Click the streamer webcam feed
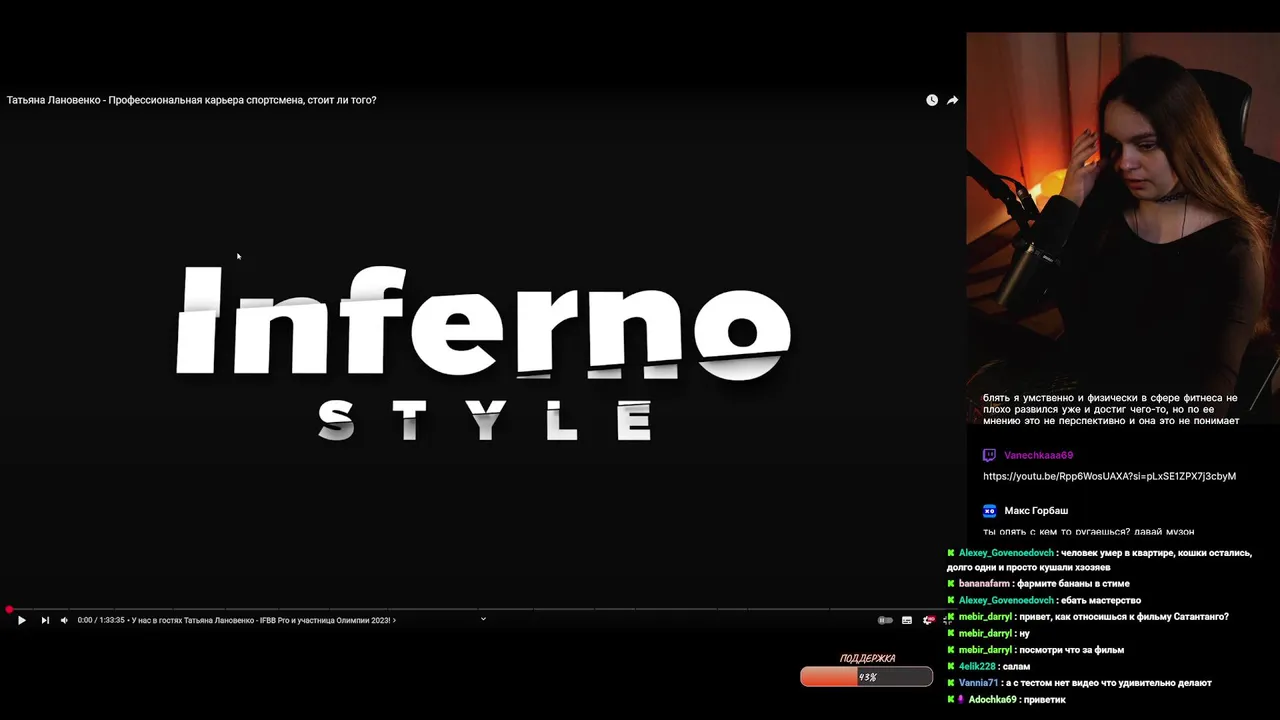Viewport: 1280px width, 720px height. pos(1123,228)
